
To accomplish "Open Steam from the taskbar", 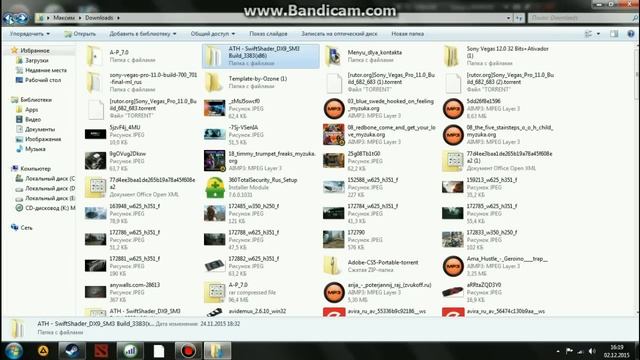I will click(x=72, y=351).
